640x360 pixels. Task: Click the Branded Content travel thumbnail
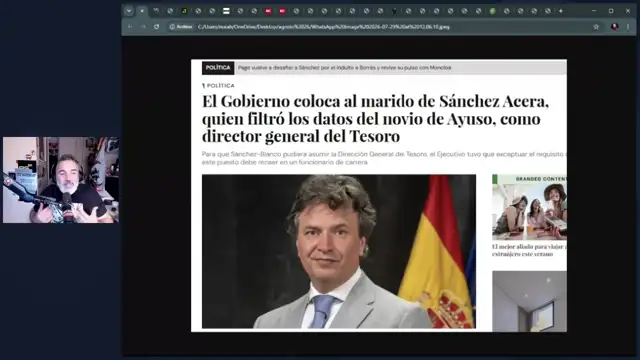[x=529, y=207]
